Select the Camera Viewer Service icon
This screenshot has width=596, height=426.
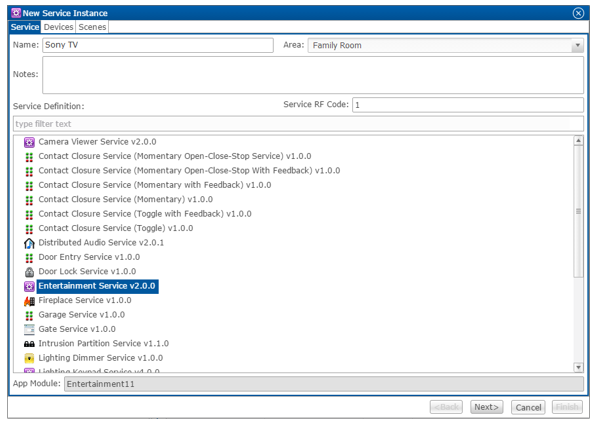click(x=29, y=143)
